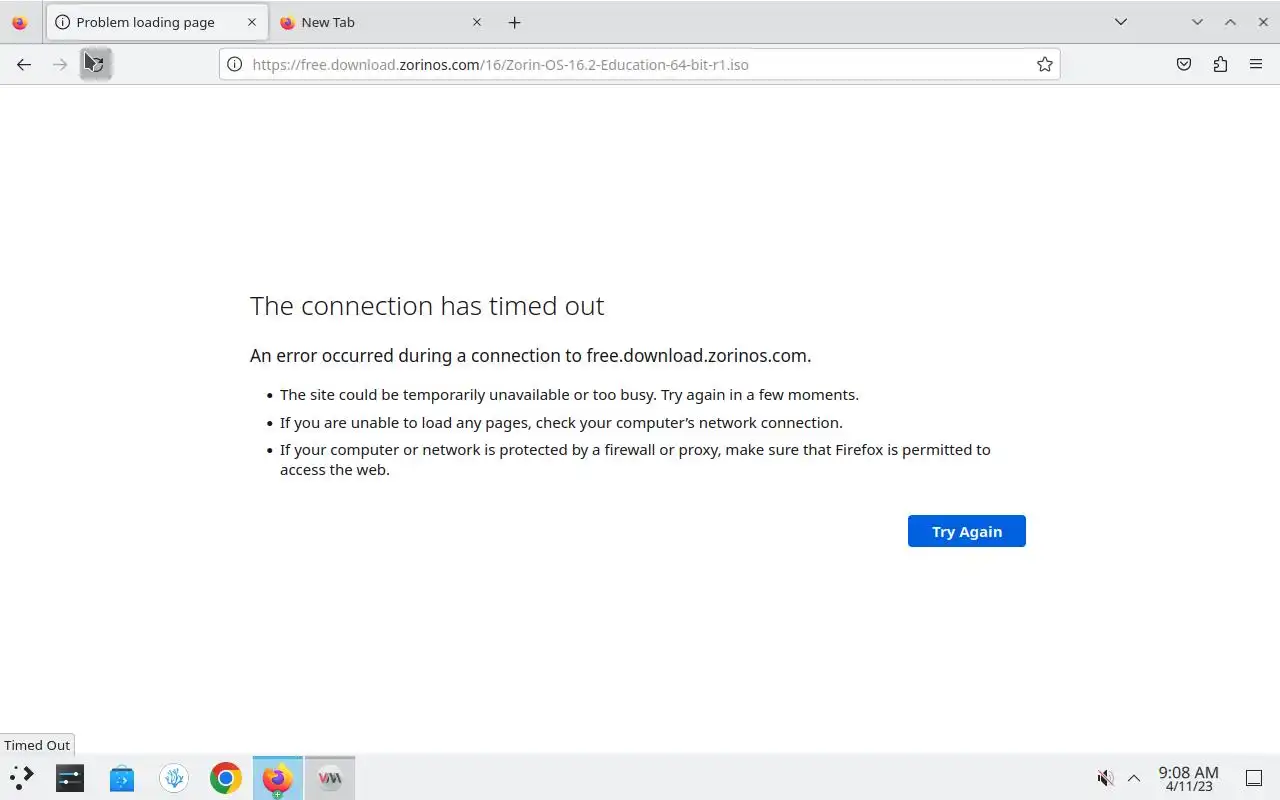1280x800 pixels.
Task: Click the 'site could be temporarily unavailable' bullet
Action: 569,395
